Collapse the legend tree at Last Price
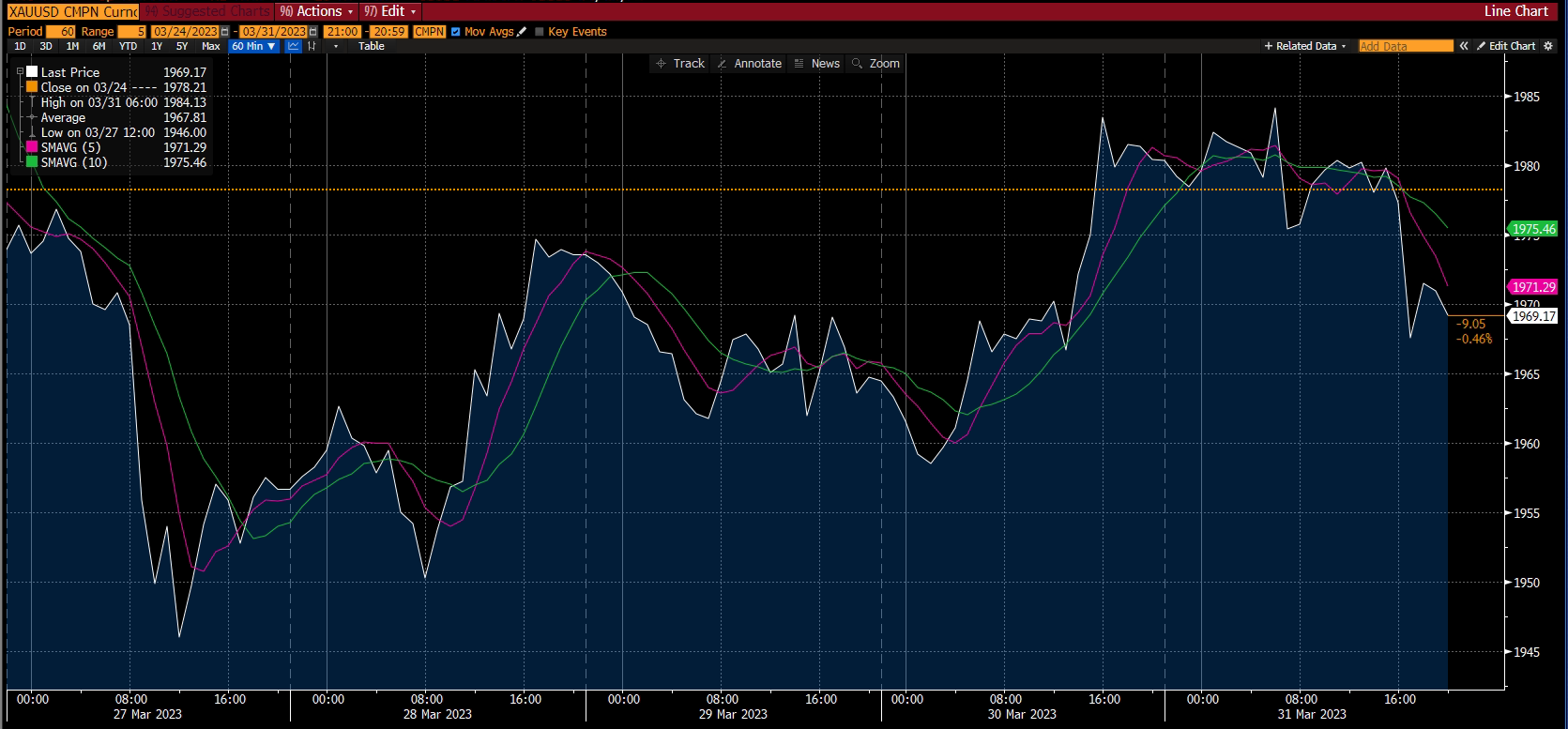 20,72
